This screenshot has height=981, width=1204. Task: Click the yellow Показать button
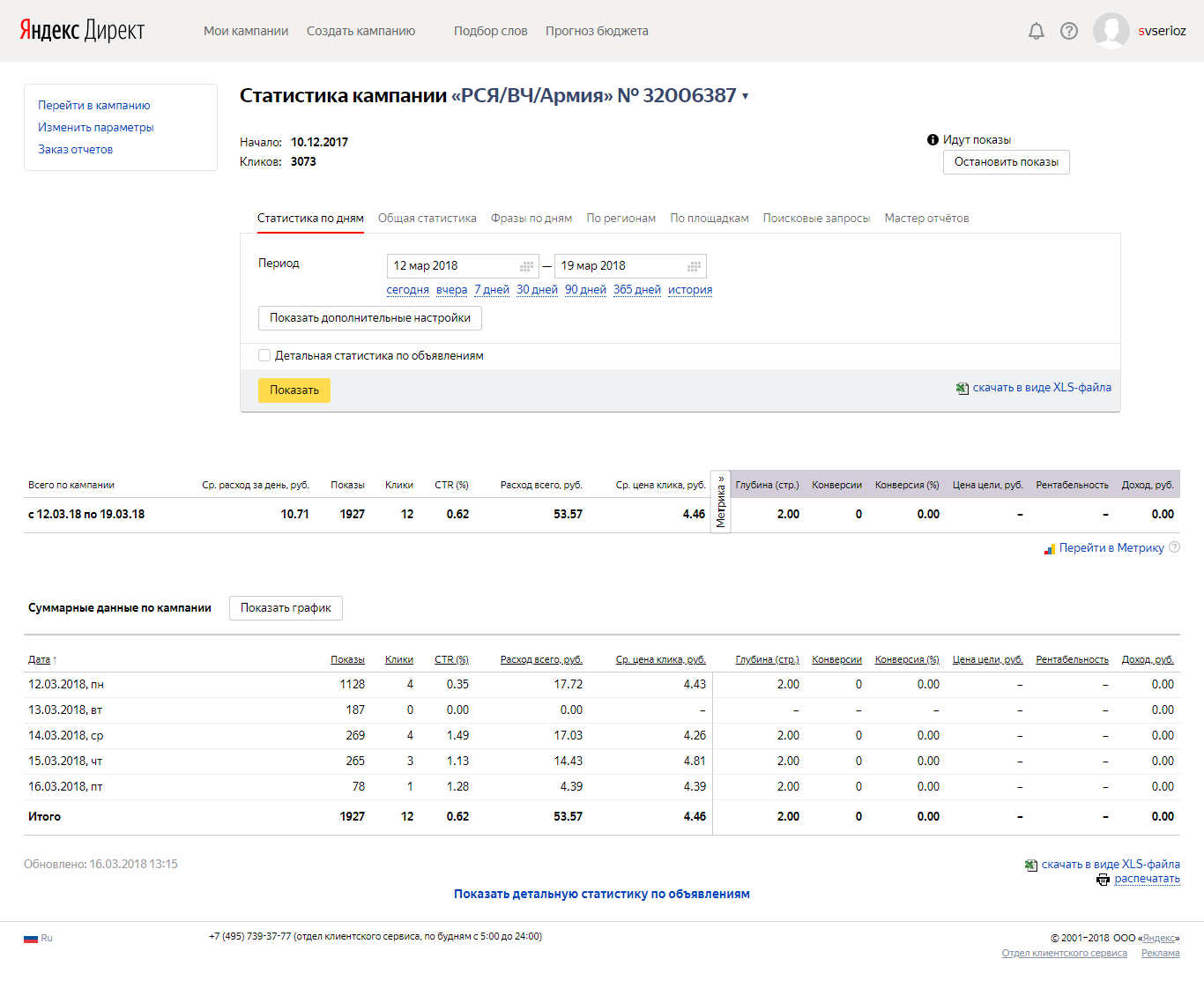(x=294, y=390)
